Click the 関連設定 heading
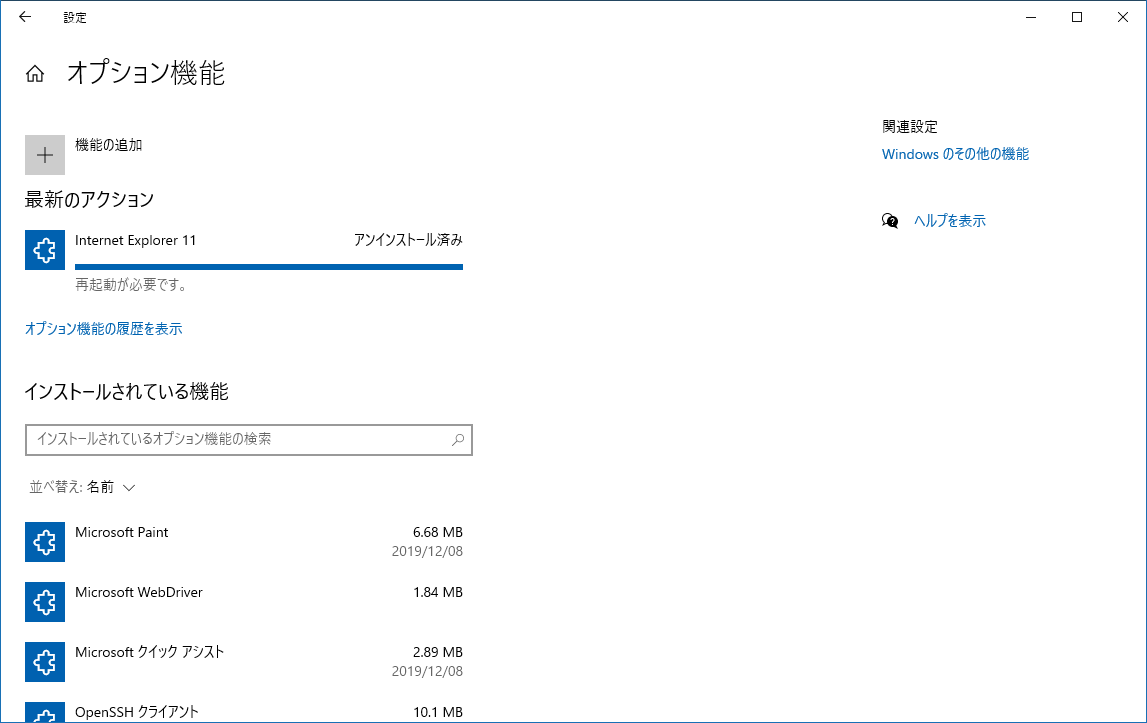 point(909,127)
